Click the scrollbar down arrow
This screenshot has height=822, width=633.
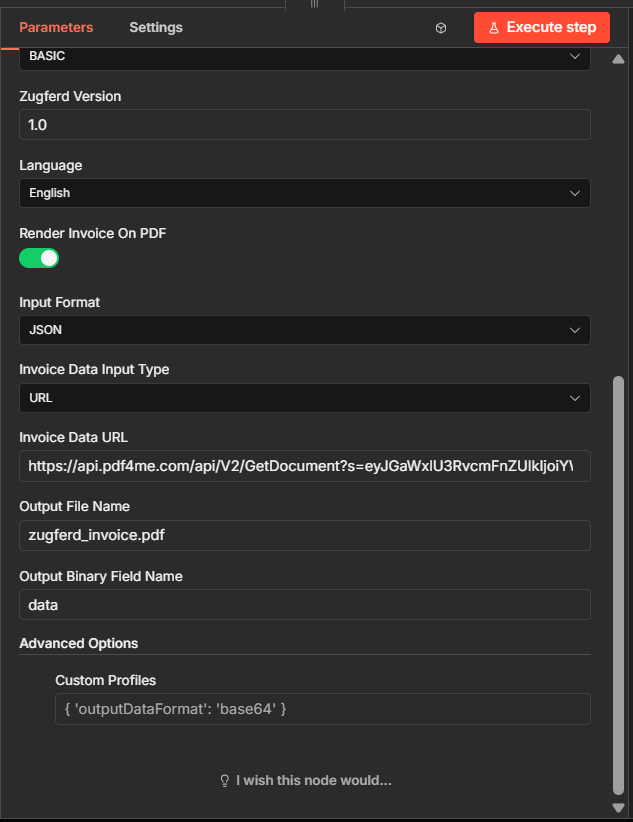tap(617, 807)
